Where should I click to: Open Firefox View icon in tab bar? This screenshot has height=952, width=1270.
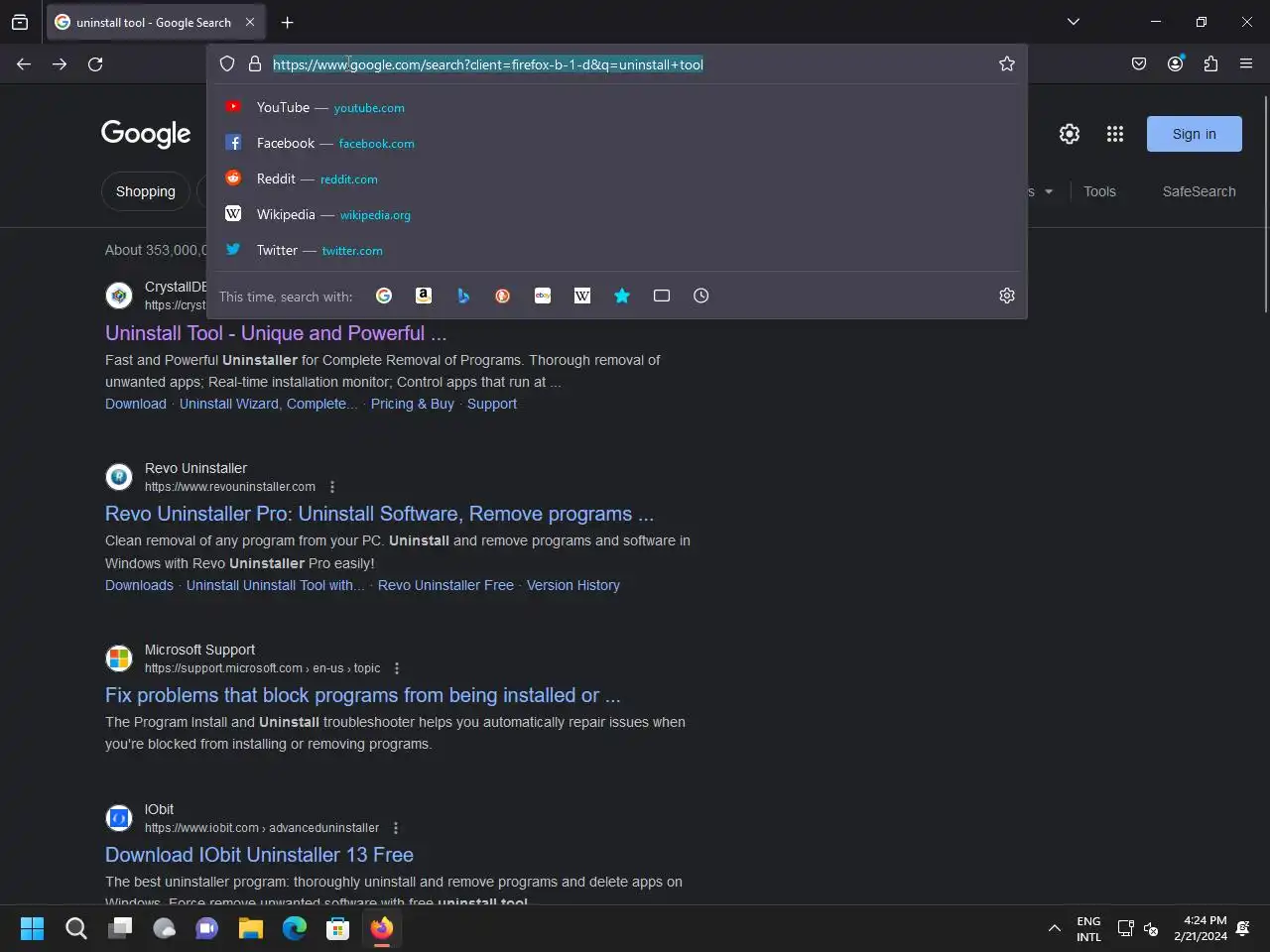pyautogui.click(x=20, y=22)
